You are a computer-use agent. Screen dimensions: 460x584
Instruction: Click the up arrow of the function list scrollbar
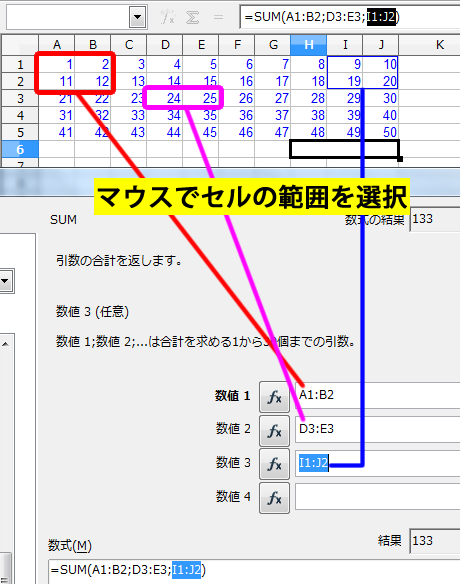click(x=5, y=344)
